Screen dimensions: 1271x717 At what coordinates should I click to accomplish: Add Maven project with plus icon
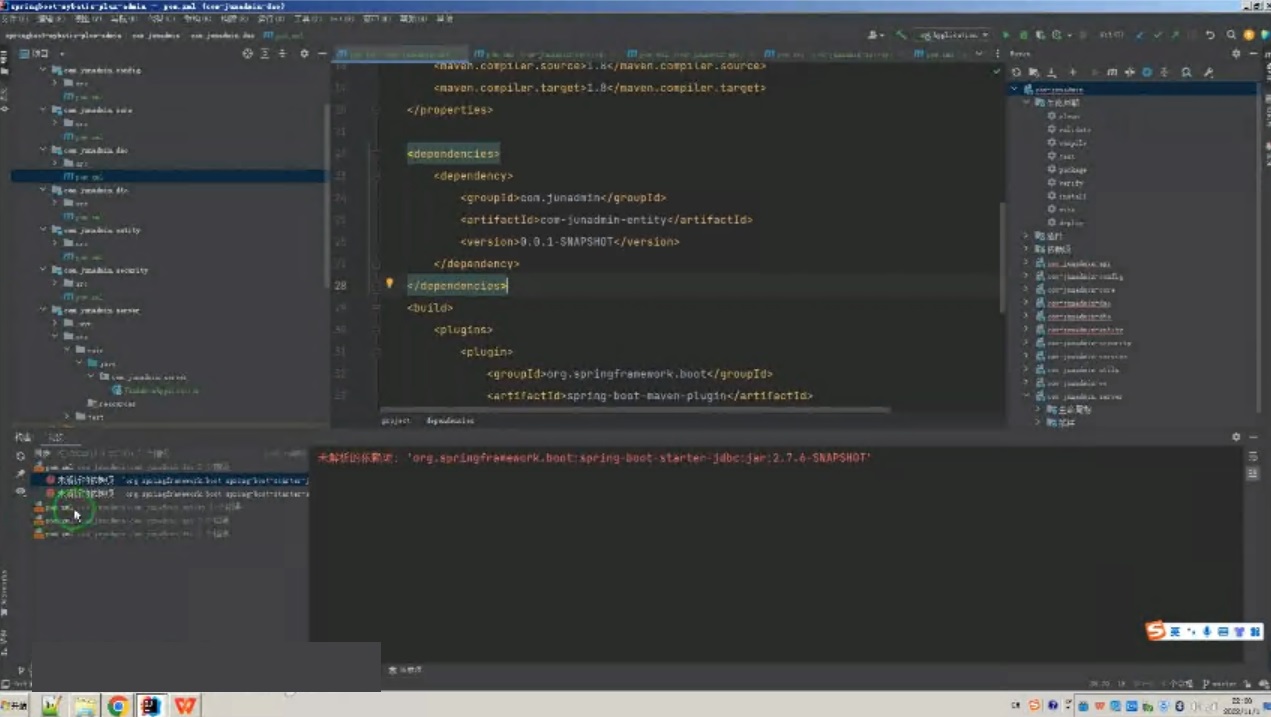[1073, 72]
